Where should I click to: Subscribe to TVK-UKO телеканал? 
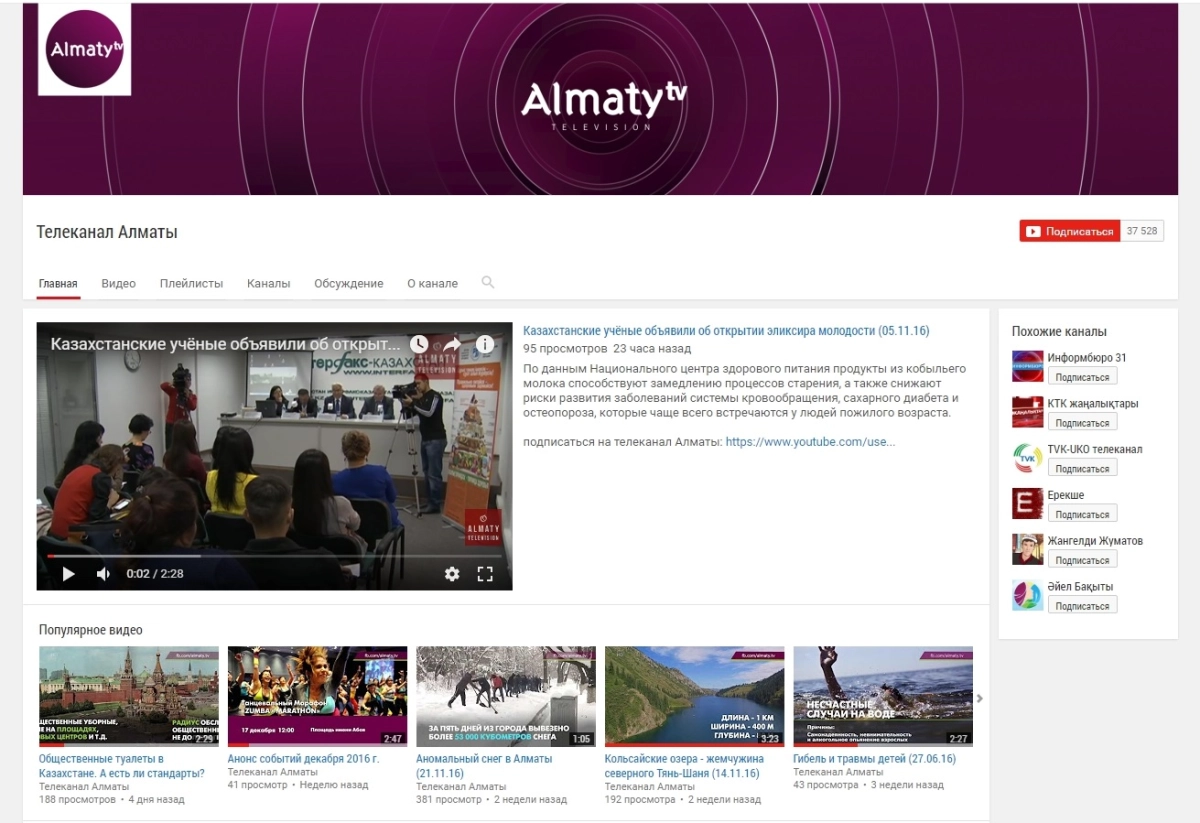point(1082,468)
